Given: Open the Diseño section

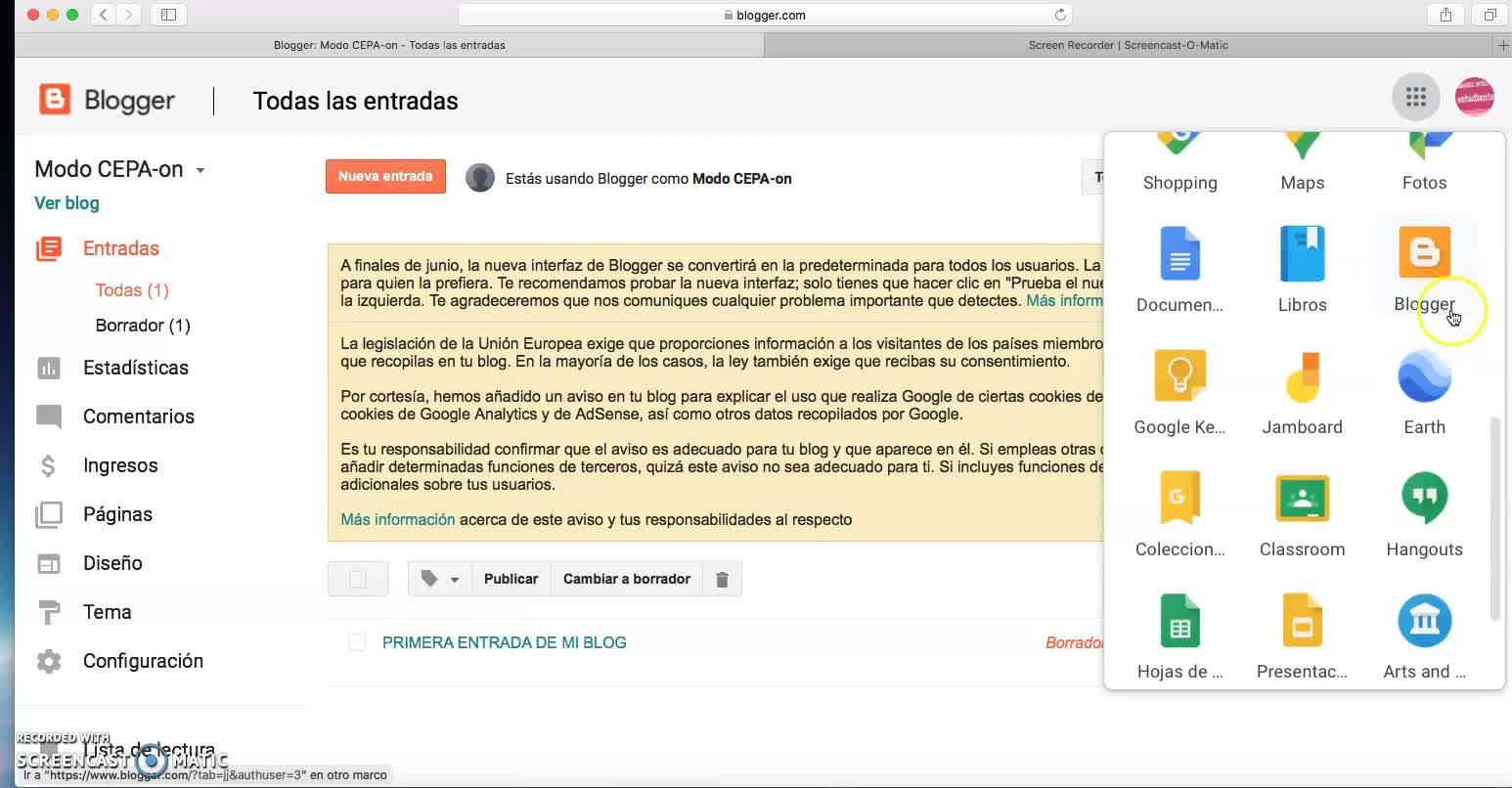Looking at the screenshot, I should coord(112,563).
